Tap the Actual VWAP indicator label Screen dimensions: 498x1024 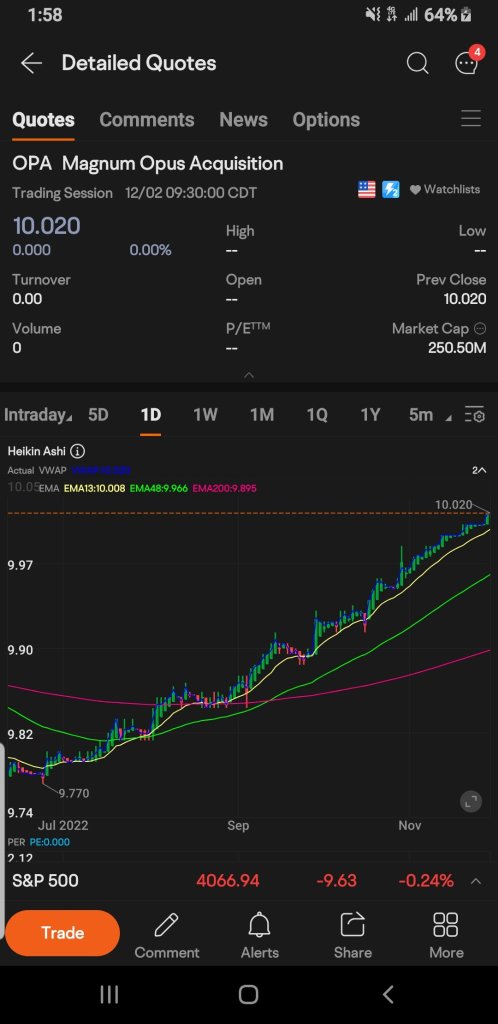point(37,470)
